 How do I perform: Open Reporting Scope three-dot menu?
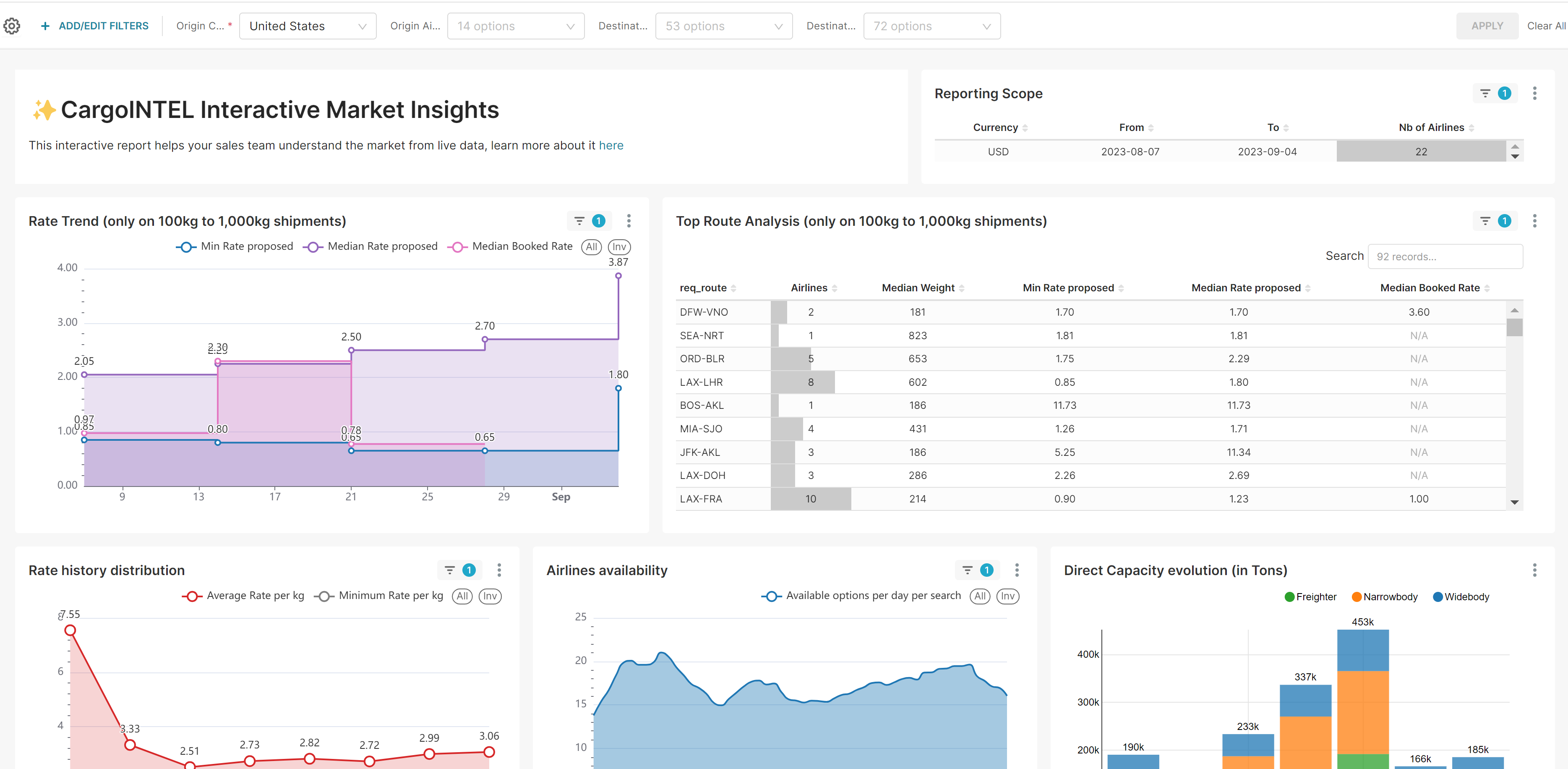(x=1534, y=93)
